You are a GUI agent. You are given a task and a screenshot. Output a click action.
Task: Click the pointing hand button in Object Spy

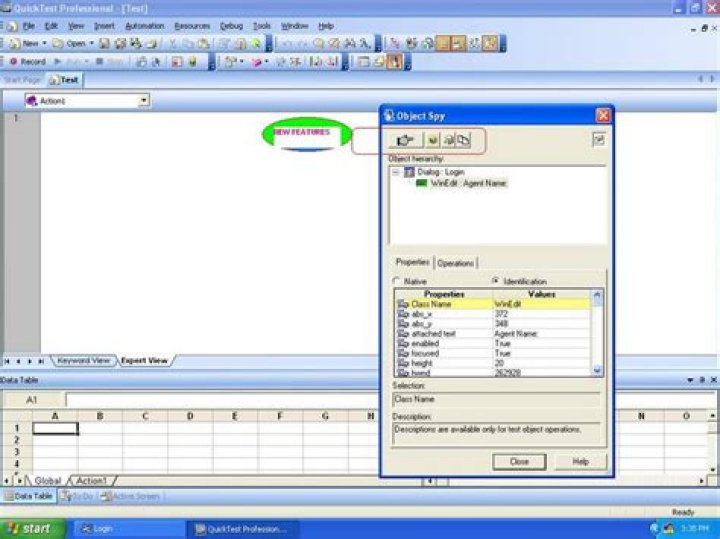(x=405, y=140)
